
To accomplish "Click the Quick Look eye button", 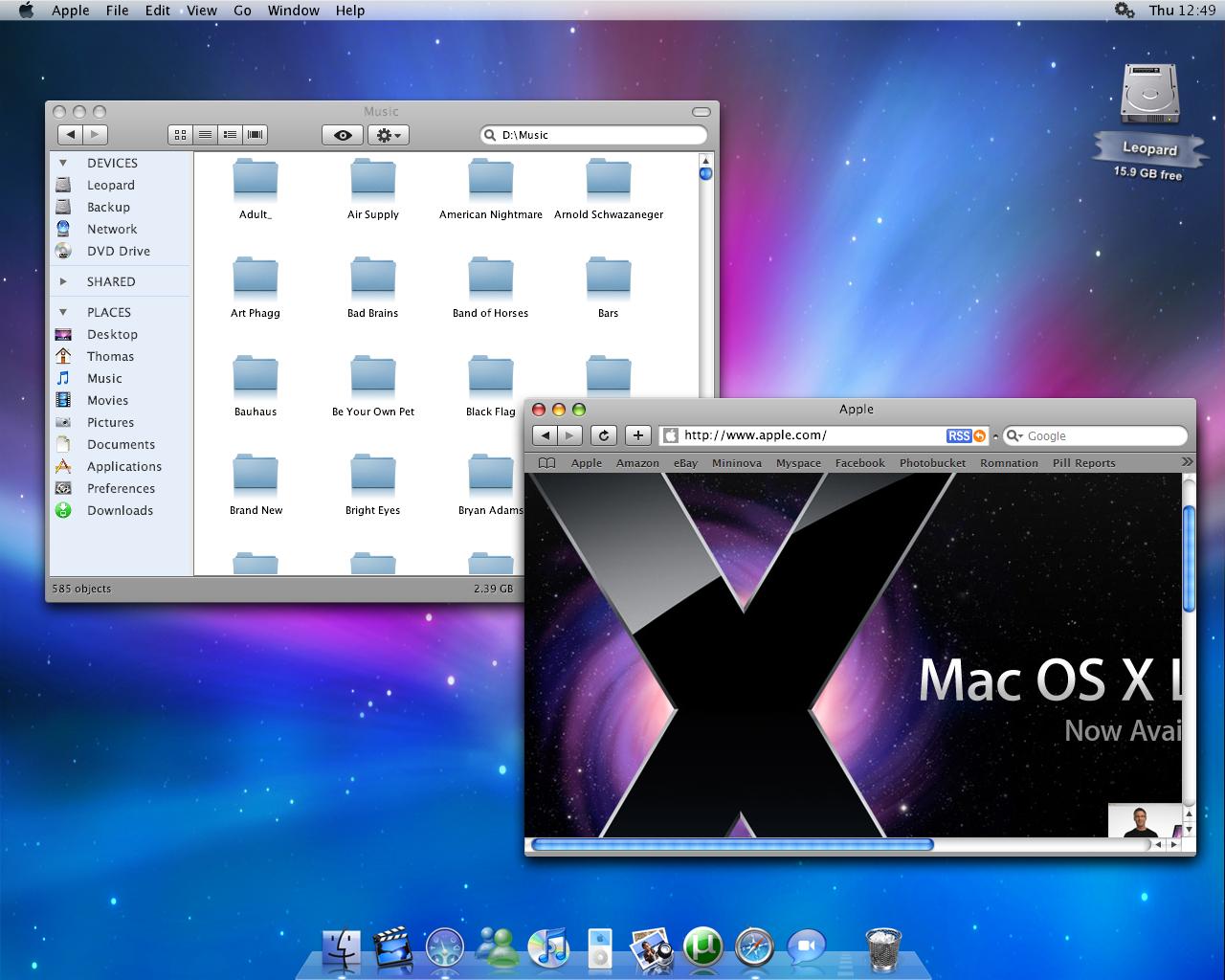I will (x=343, y=135).
